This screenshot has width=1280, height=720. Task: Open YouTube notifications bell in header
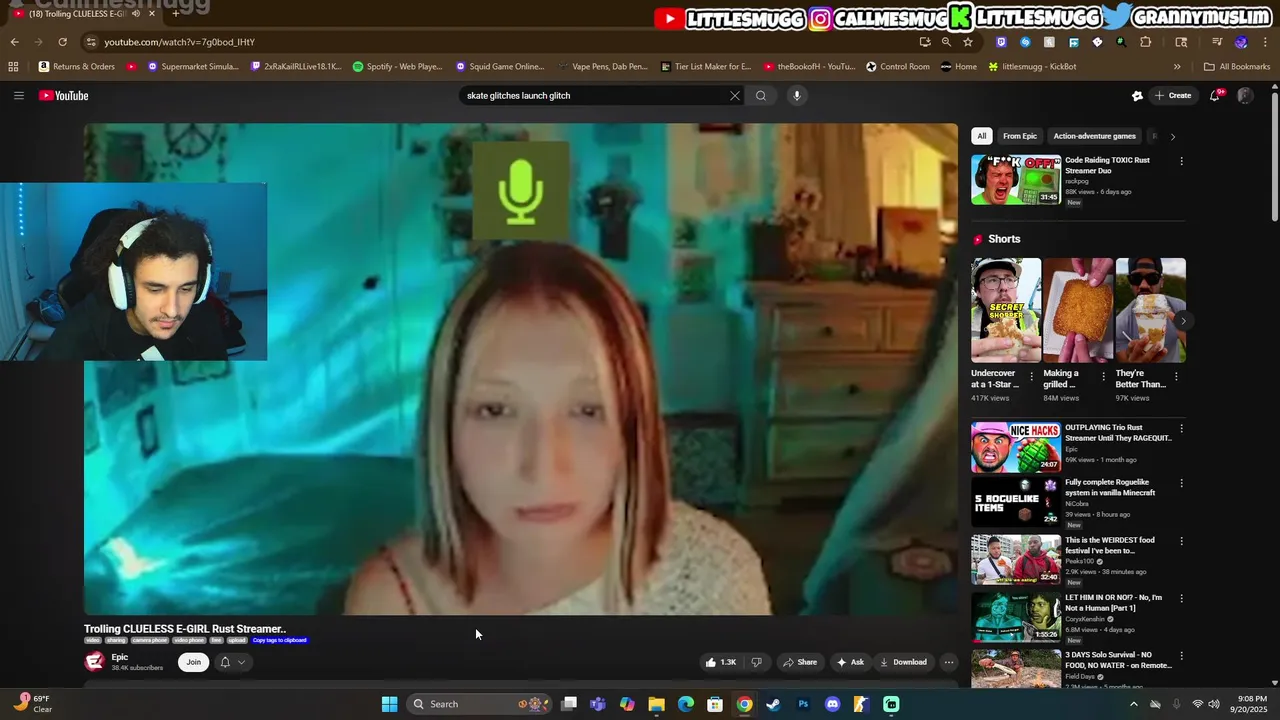tap(1215, 96)
